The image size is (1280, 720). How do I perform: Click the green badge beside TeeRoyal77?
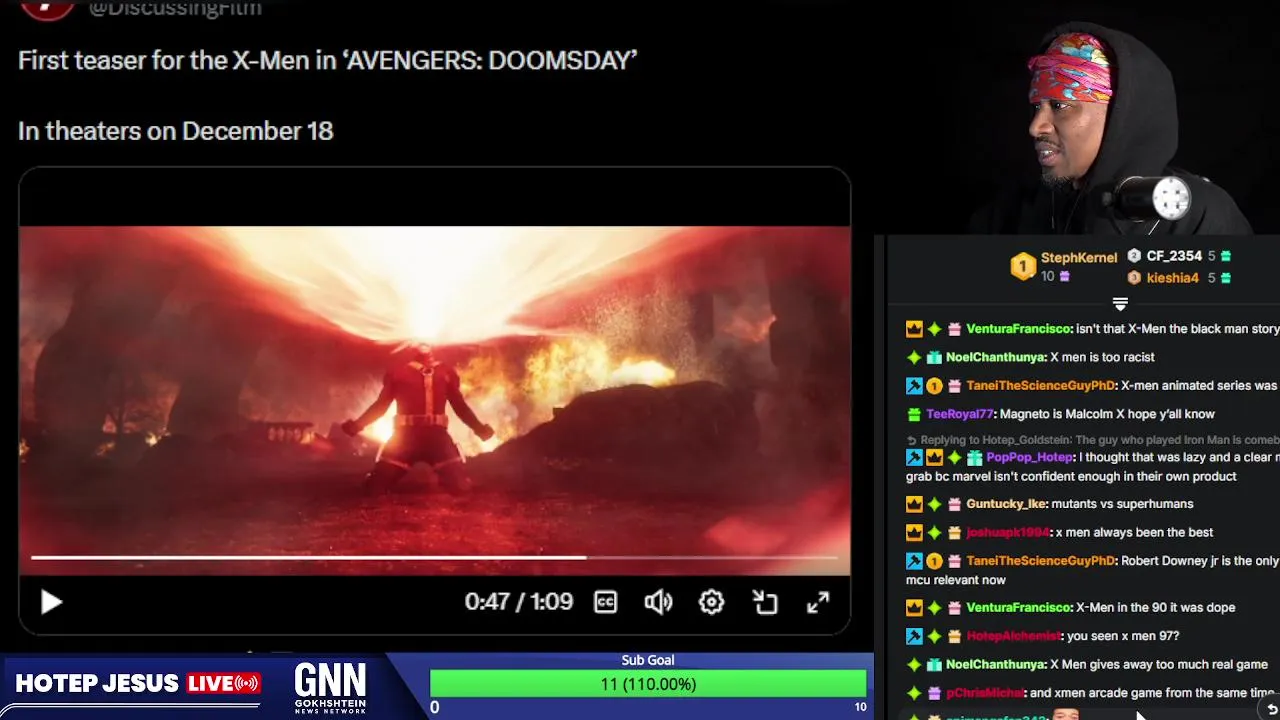coord(914,414)
